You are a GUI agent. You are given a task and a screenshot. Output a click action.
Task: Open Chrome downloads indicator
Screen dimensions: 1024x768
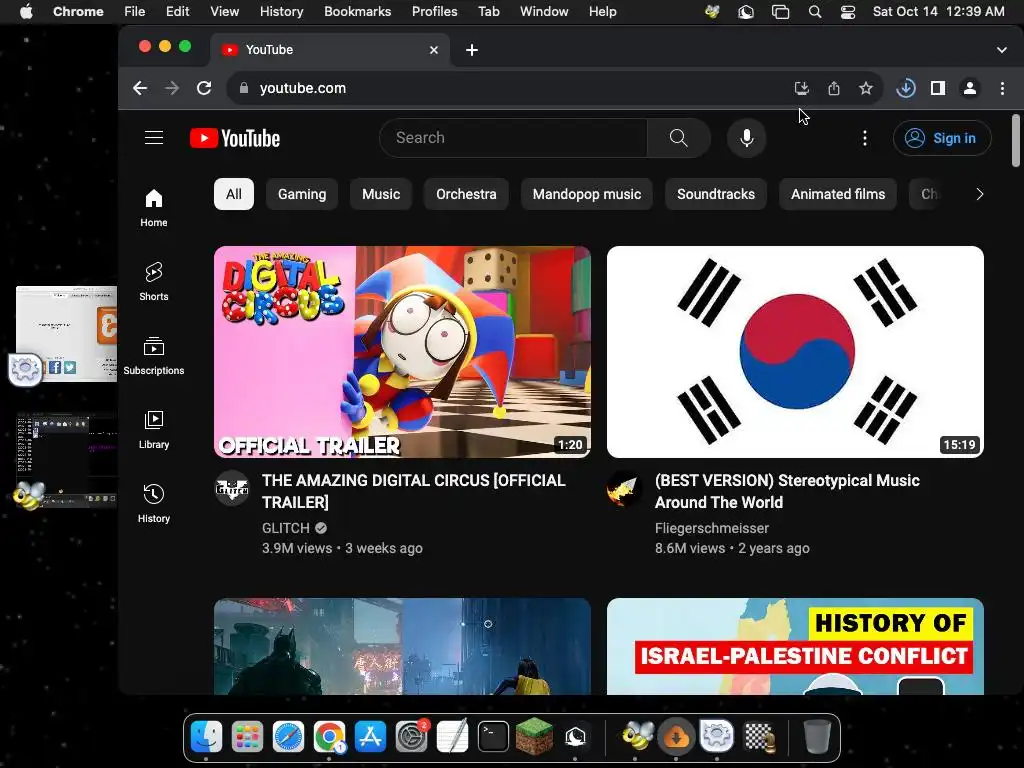pos(906,88)
